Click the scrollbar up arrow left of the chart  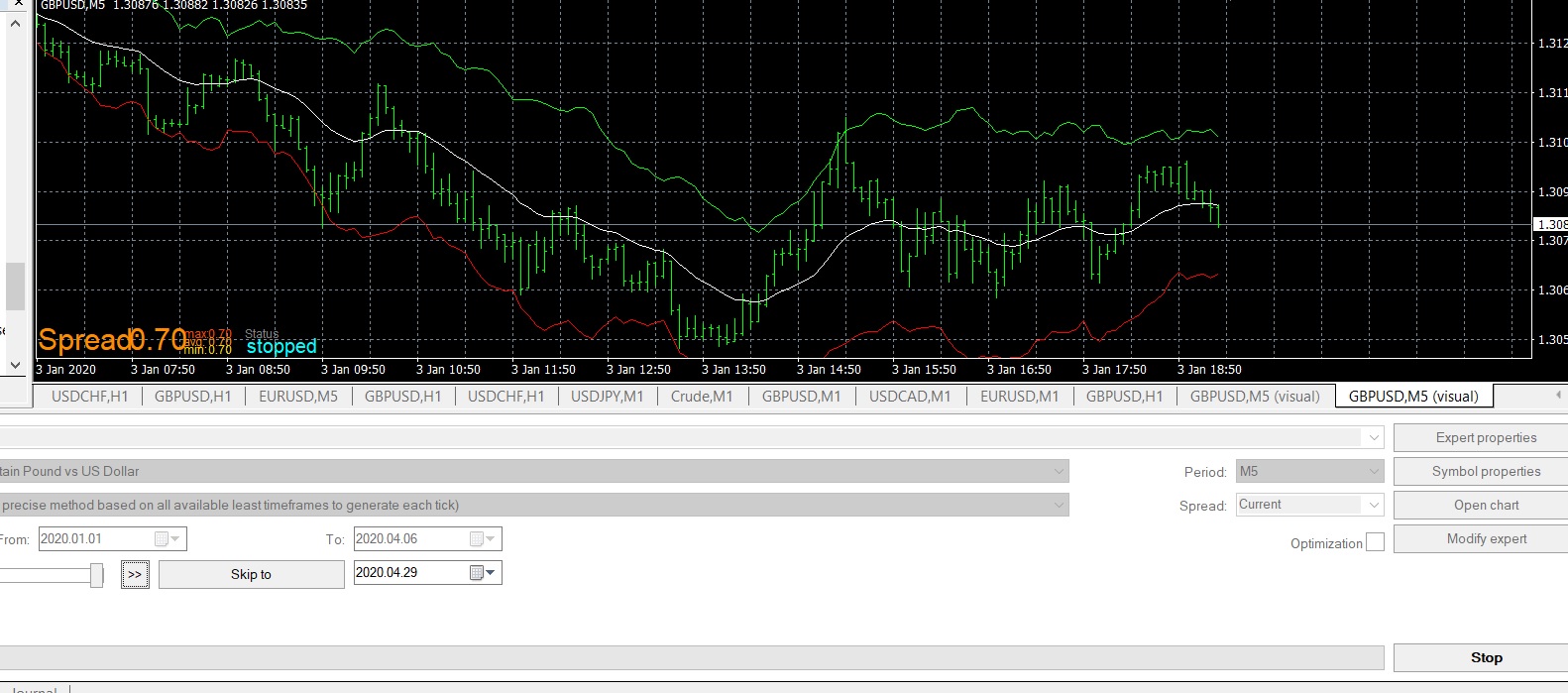[15, 23]
